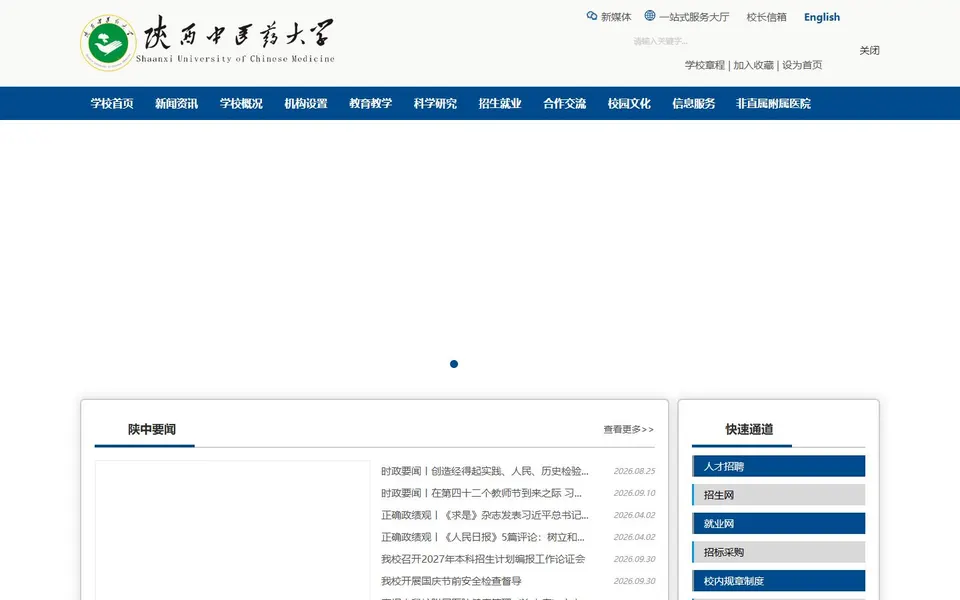The image size is (960, 600).
Task: Open the 学校概况 menu item
Action: pos(241,103)
